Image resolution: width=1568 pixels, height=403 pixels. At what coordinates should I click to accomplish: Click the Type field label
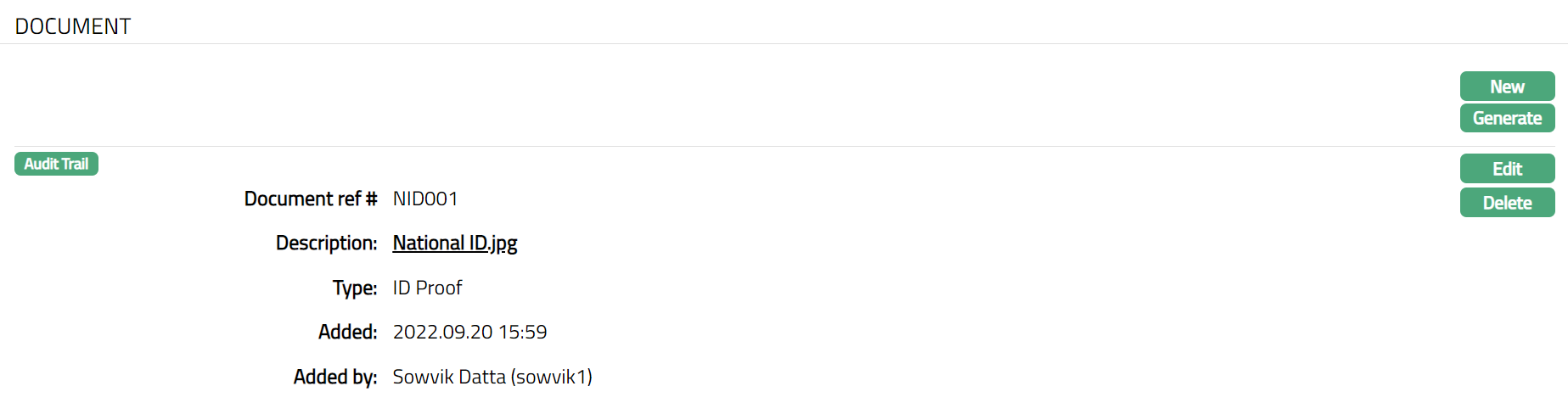pos(354,288)
